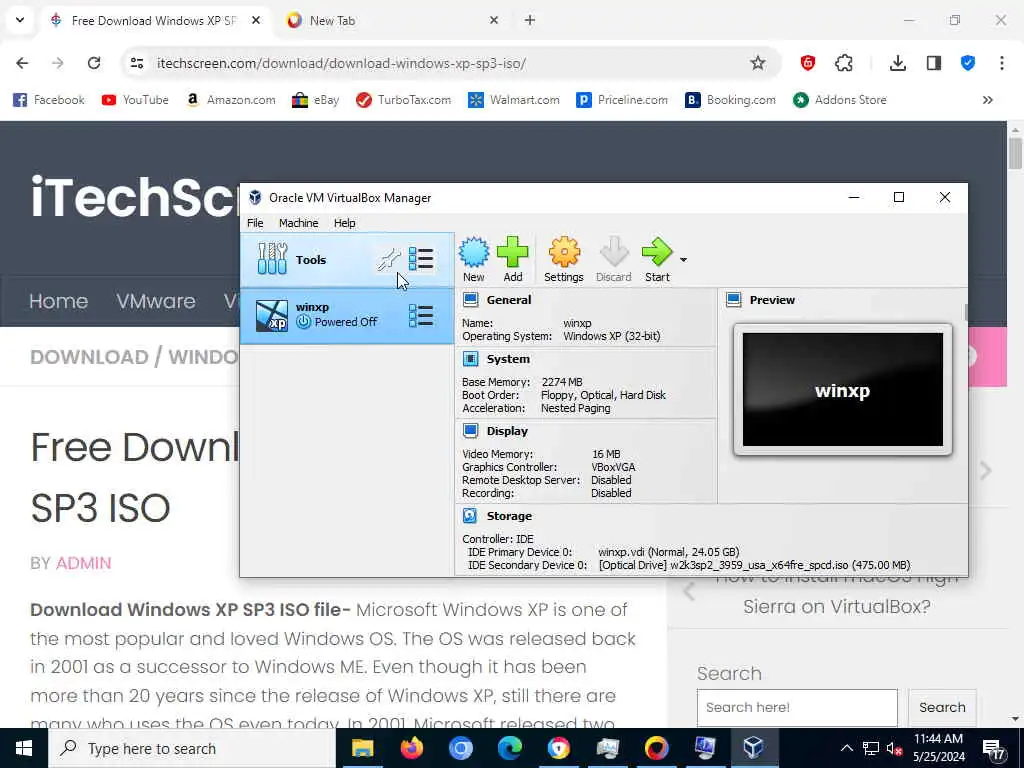Open the Help menu in VirtualBox
The height and width of the screenshot is (768, 1024).
tap(345, 223)
